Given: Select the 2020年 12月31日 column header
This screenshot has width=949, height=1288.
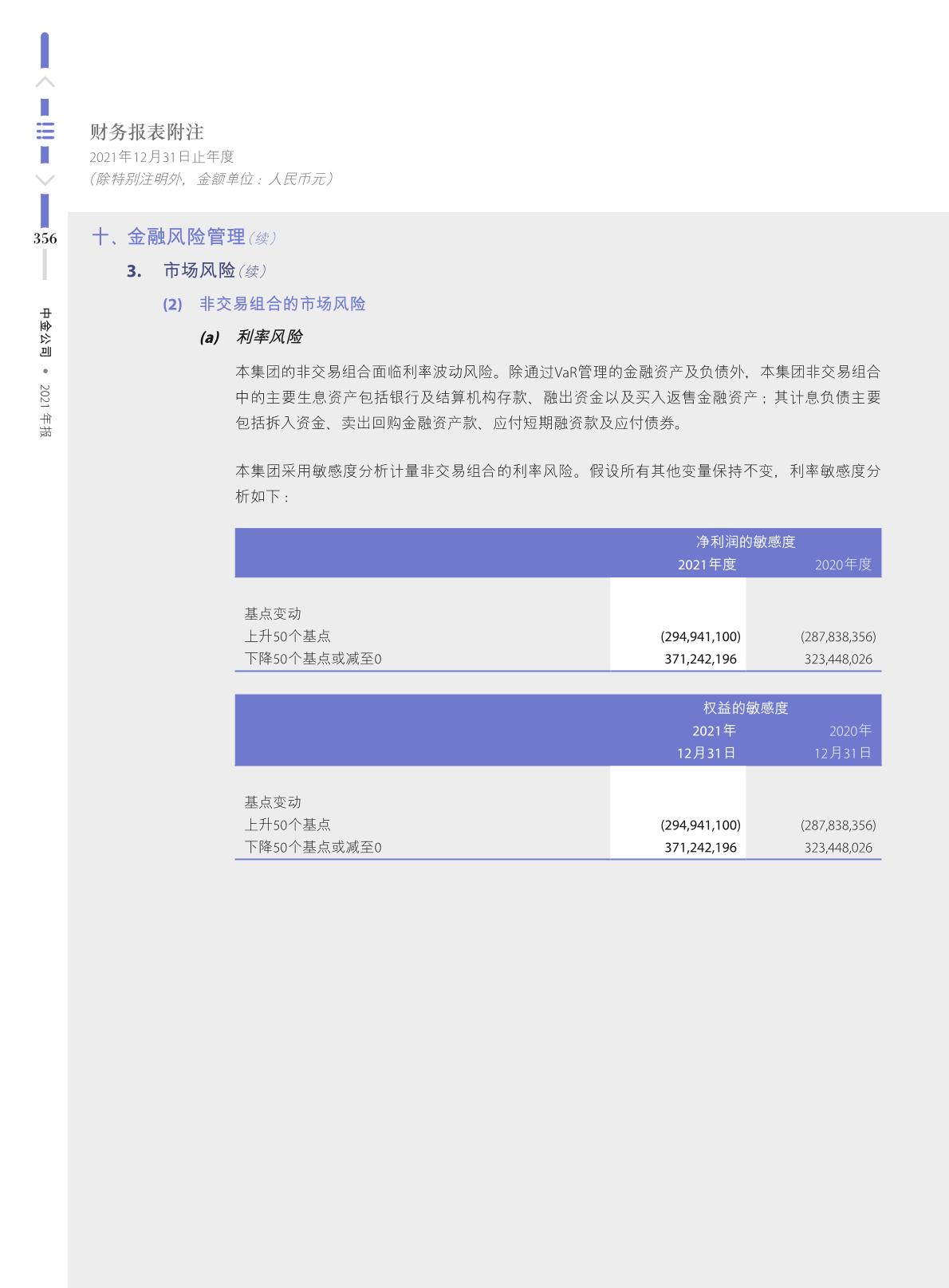Looking at the screenshot, I should 842,742.
